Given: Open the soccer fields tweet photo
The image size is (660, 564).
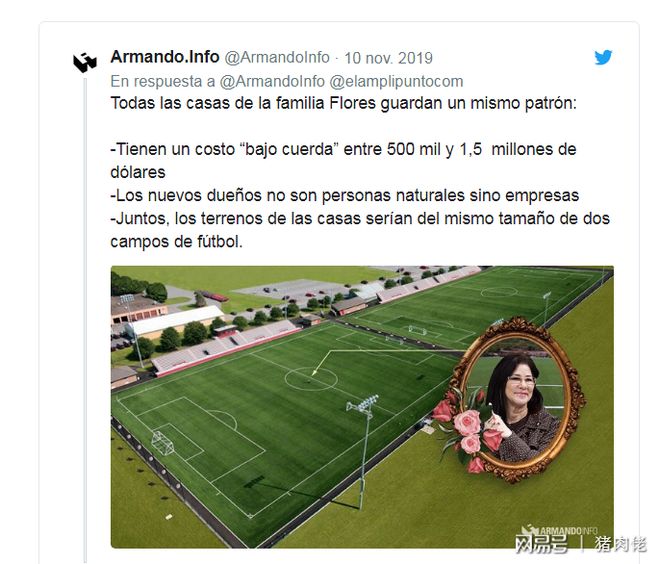Looking at the screenshot, I should [362, 407].
